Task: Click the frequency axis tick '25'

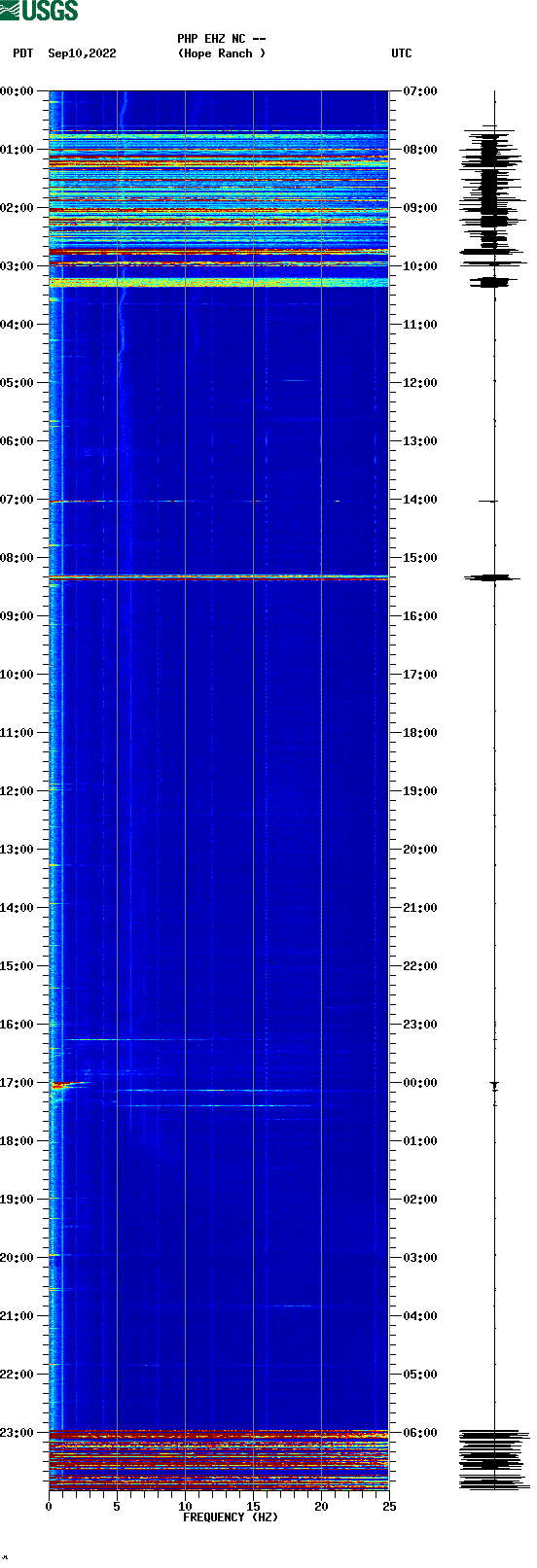Action: [389, 1507]
